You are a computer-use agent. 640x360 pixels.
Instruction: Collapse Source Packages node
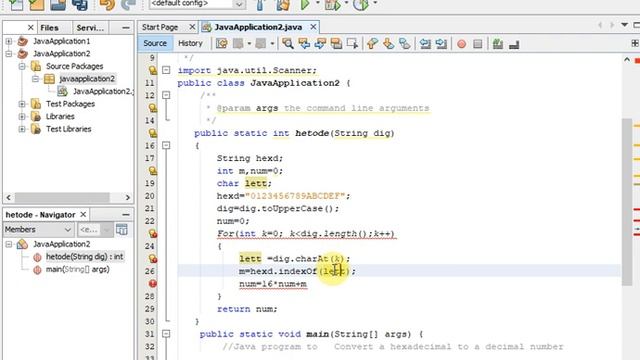[22, 66]
